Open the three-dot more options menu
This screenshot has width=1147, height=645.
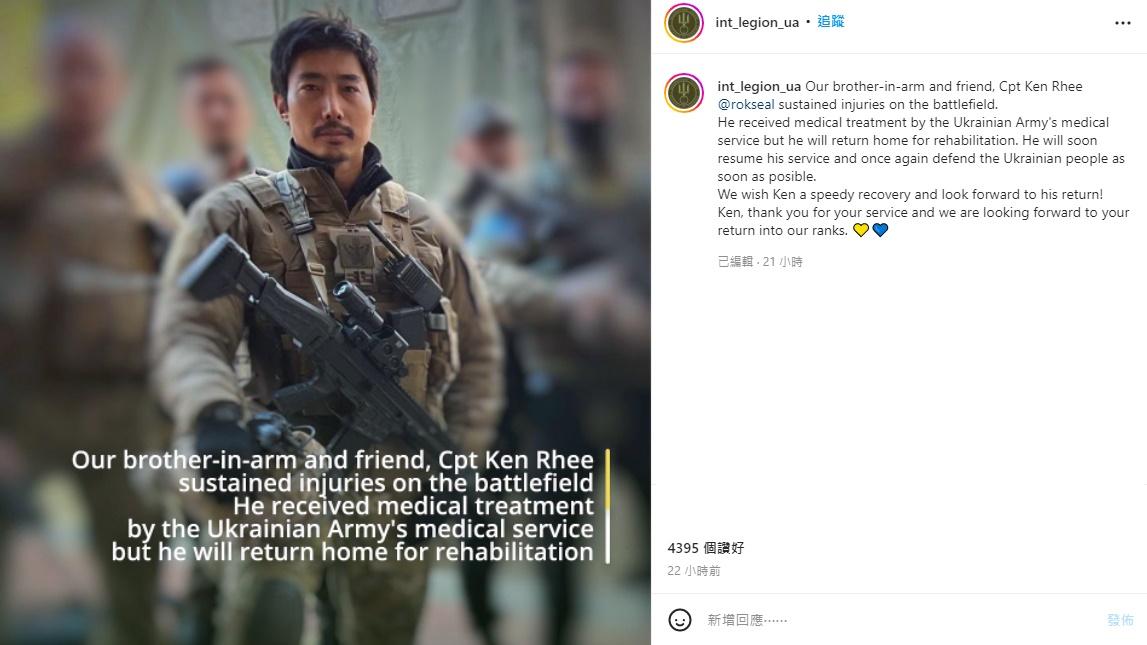[1123, 23]
